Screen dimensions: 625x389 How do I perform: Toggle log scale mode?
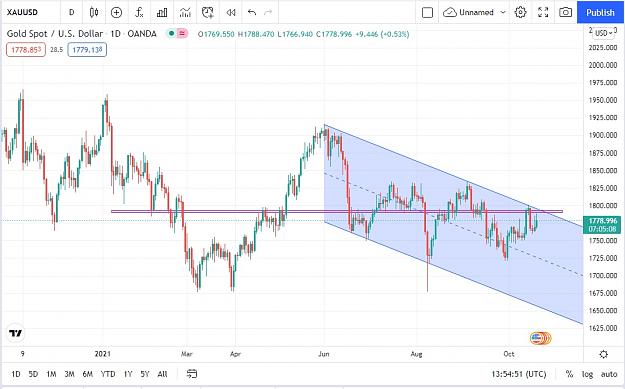[588, 374]
